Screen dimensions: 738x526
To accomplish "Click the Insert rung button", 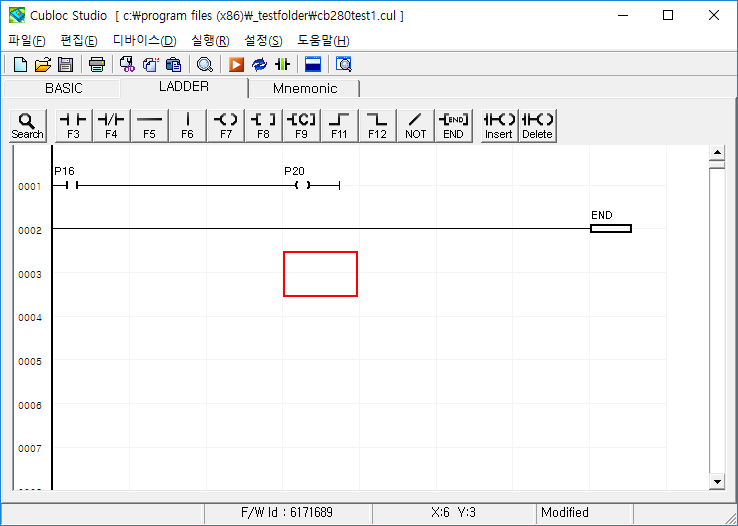I will pyautogui.click(x=499, y=125).
